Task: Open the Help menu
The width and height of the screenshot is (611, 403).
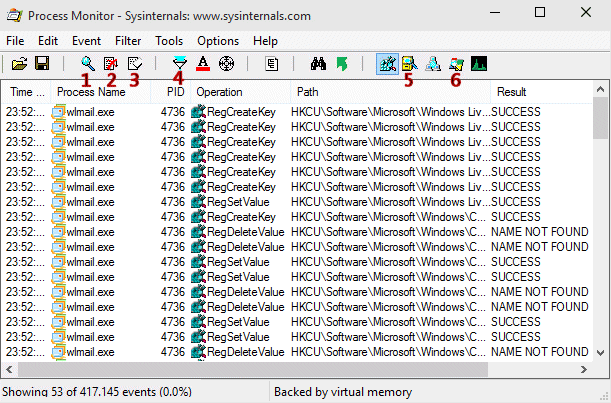Action: [265, 41]
